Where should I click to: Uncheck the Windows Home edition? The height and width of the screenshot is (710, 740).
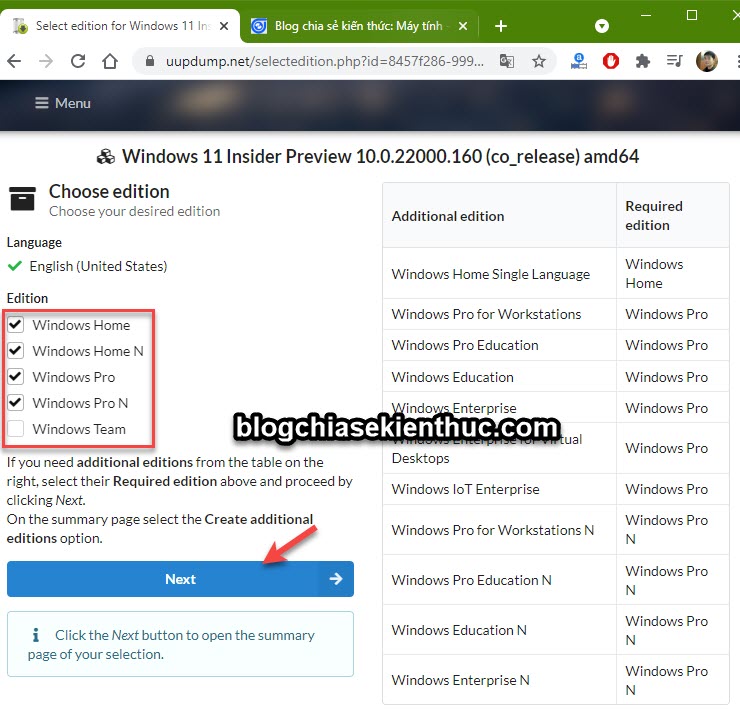16,325
